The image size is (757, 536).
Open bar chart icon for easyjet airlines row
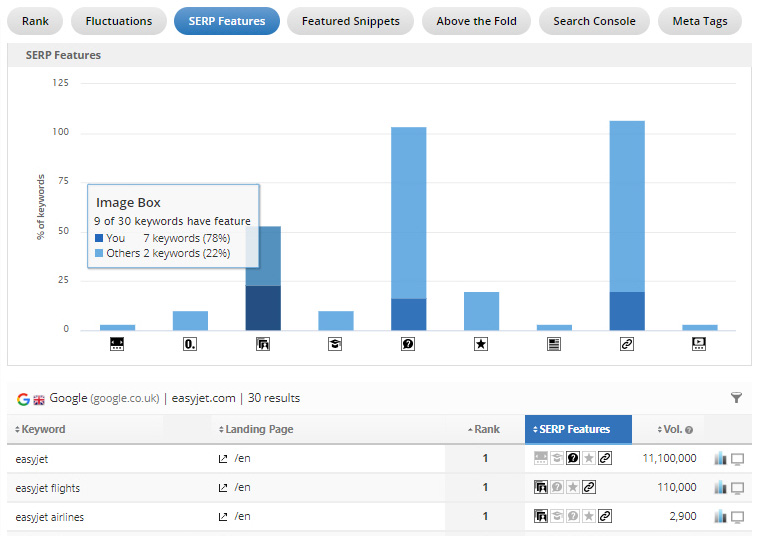tap(720, 516)
